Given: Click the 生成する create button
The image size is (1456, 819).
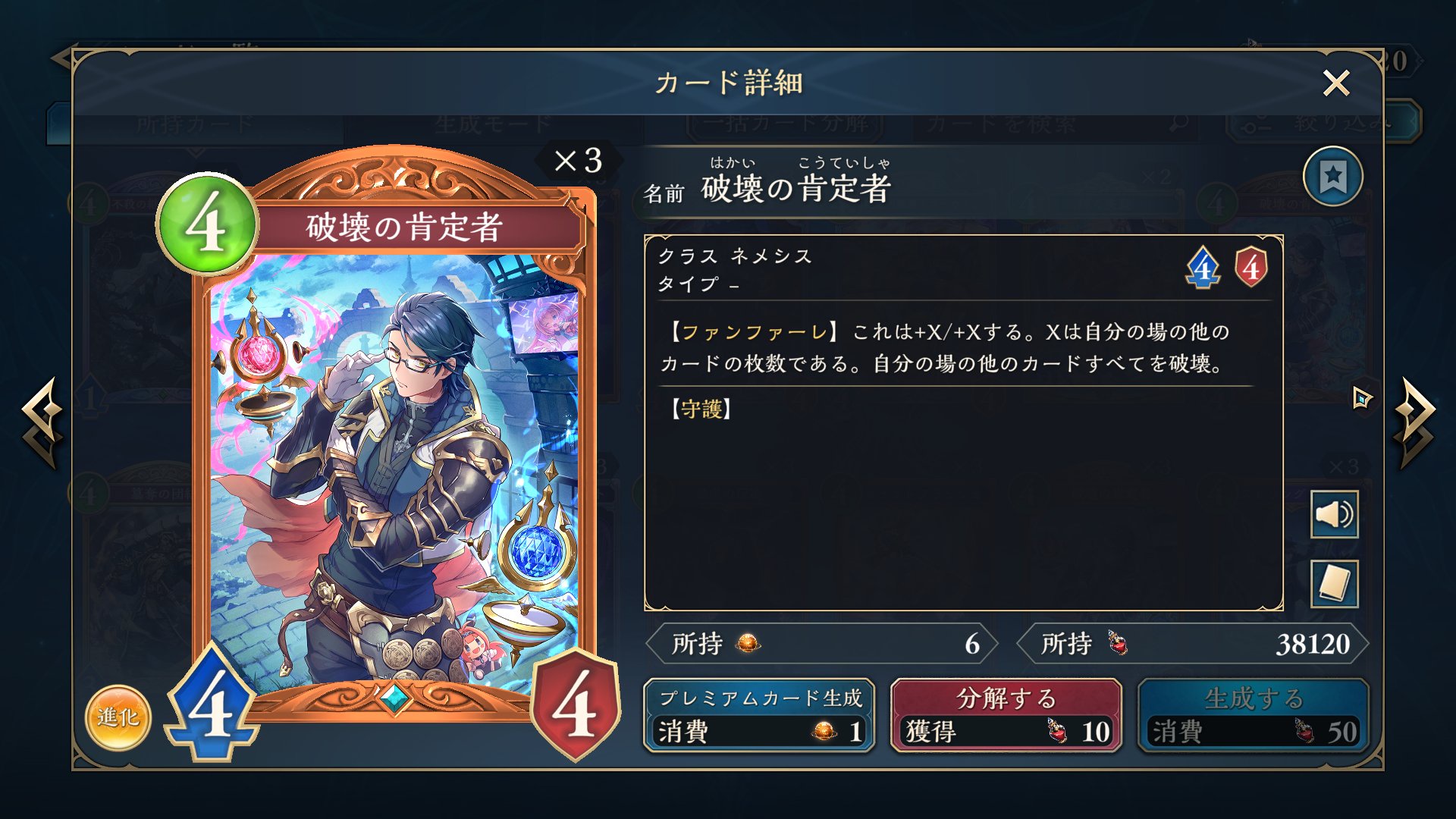Looking at the screenshot, I should (1253, 715).
